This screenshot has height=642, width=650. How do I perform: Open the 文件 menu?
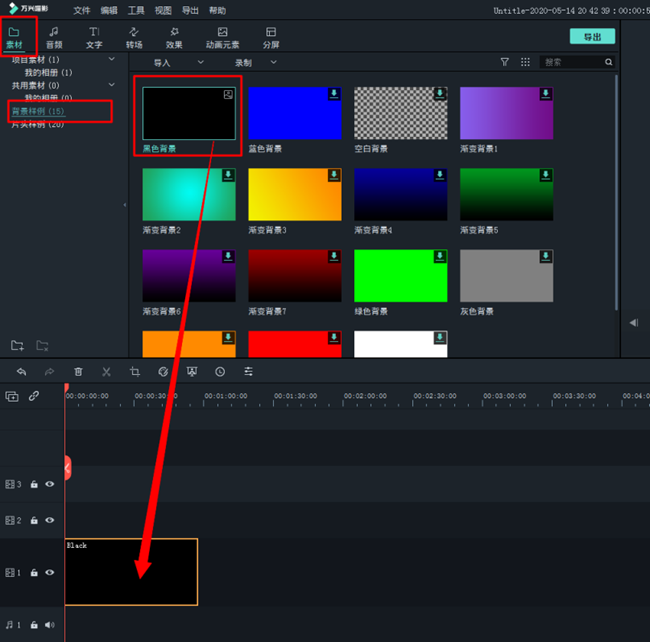tap(82, 10)
